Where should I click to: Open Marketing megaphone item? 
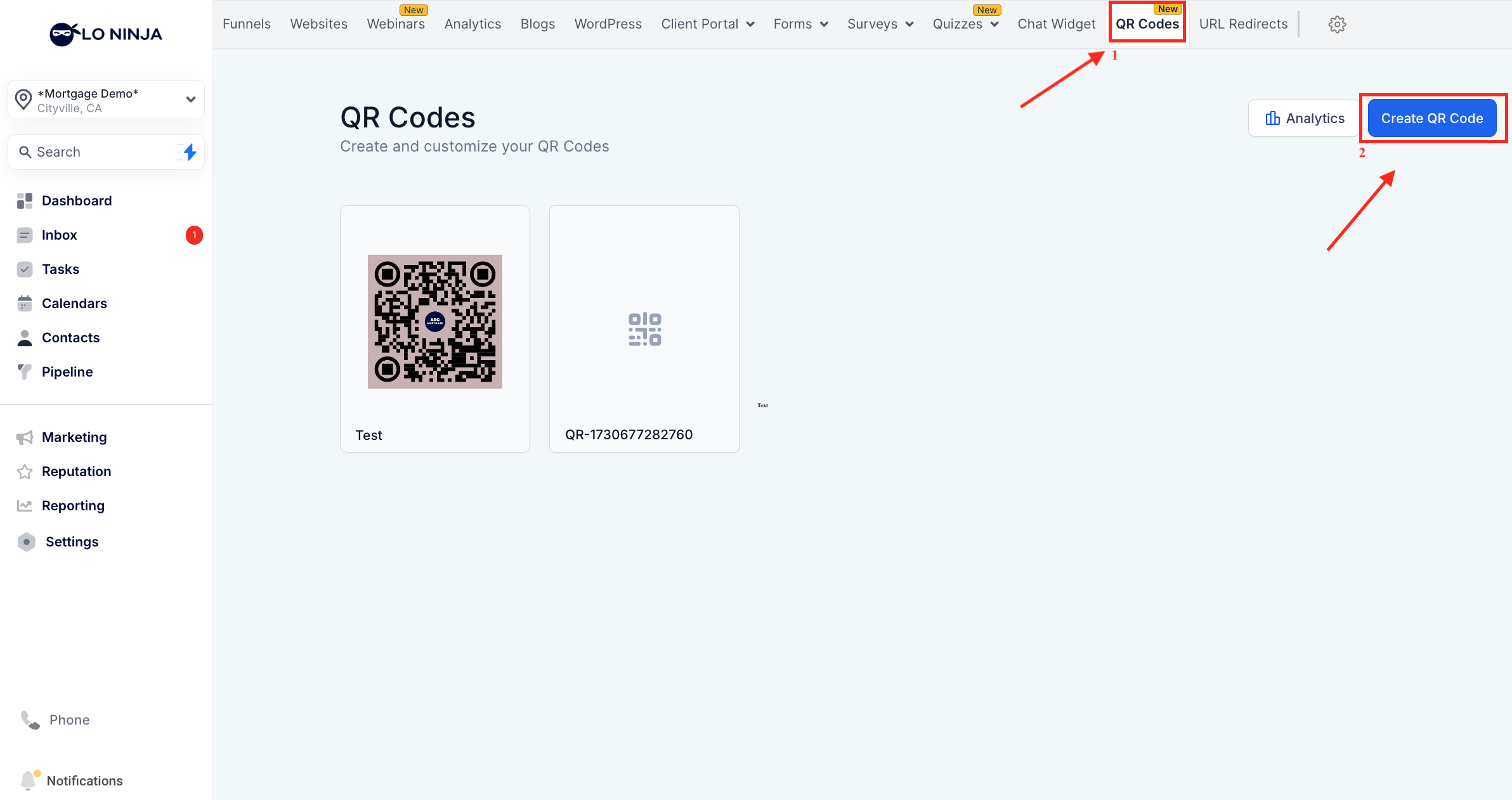pyautogui.click(x=74, y=437)
